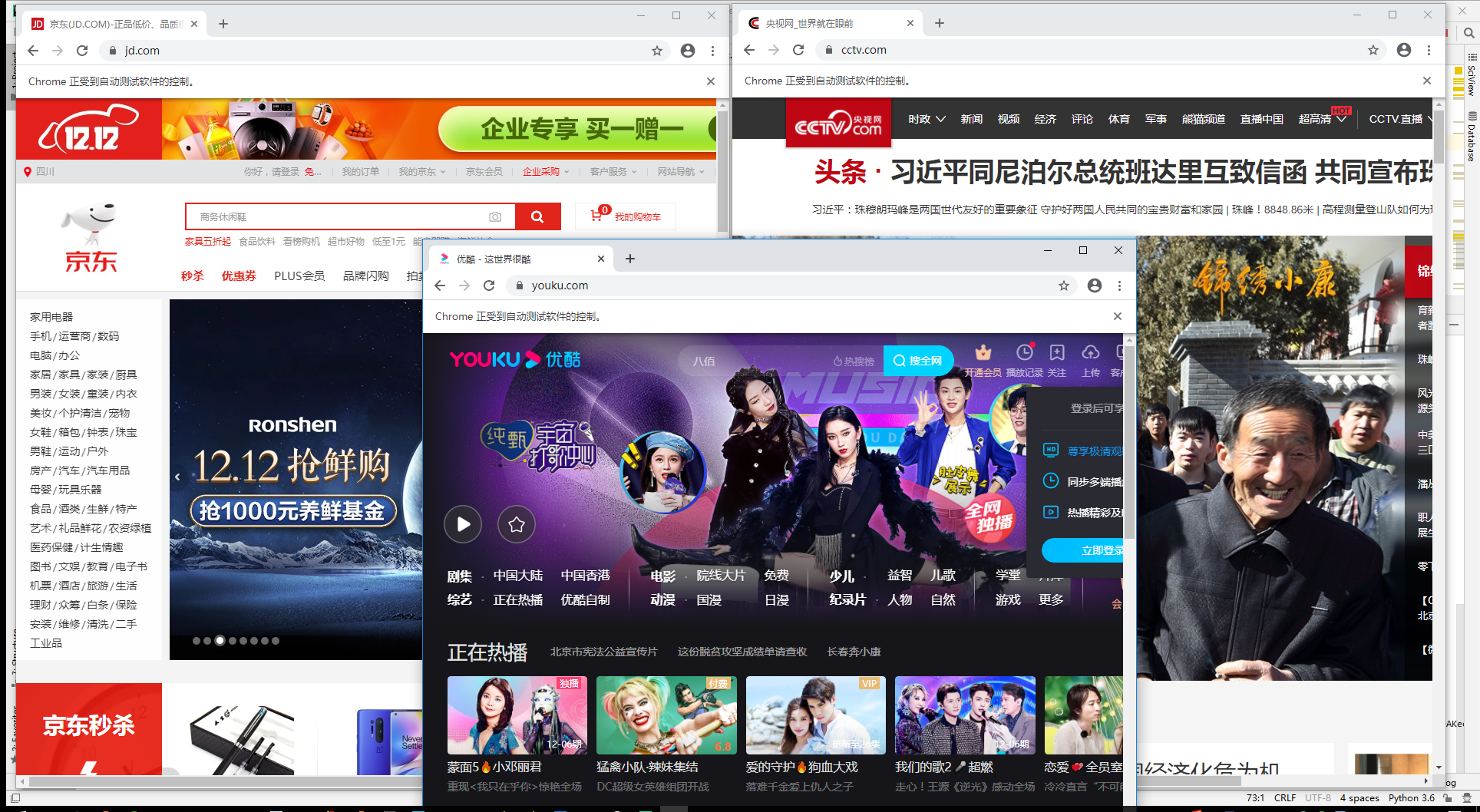1480x812 pixels.
Task: Click previous-slide arrow on JD carousel
Action: pos(177,477)
